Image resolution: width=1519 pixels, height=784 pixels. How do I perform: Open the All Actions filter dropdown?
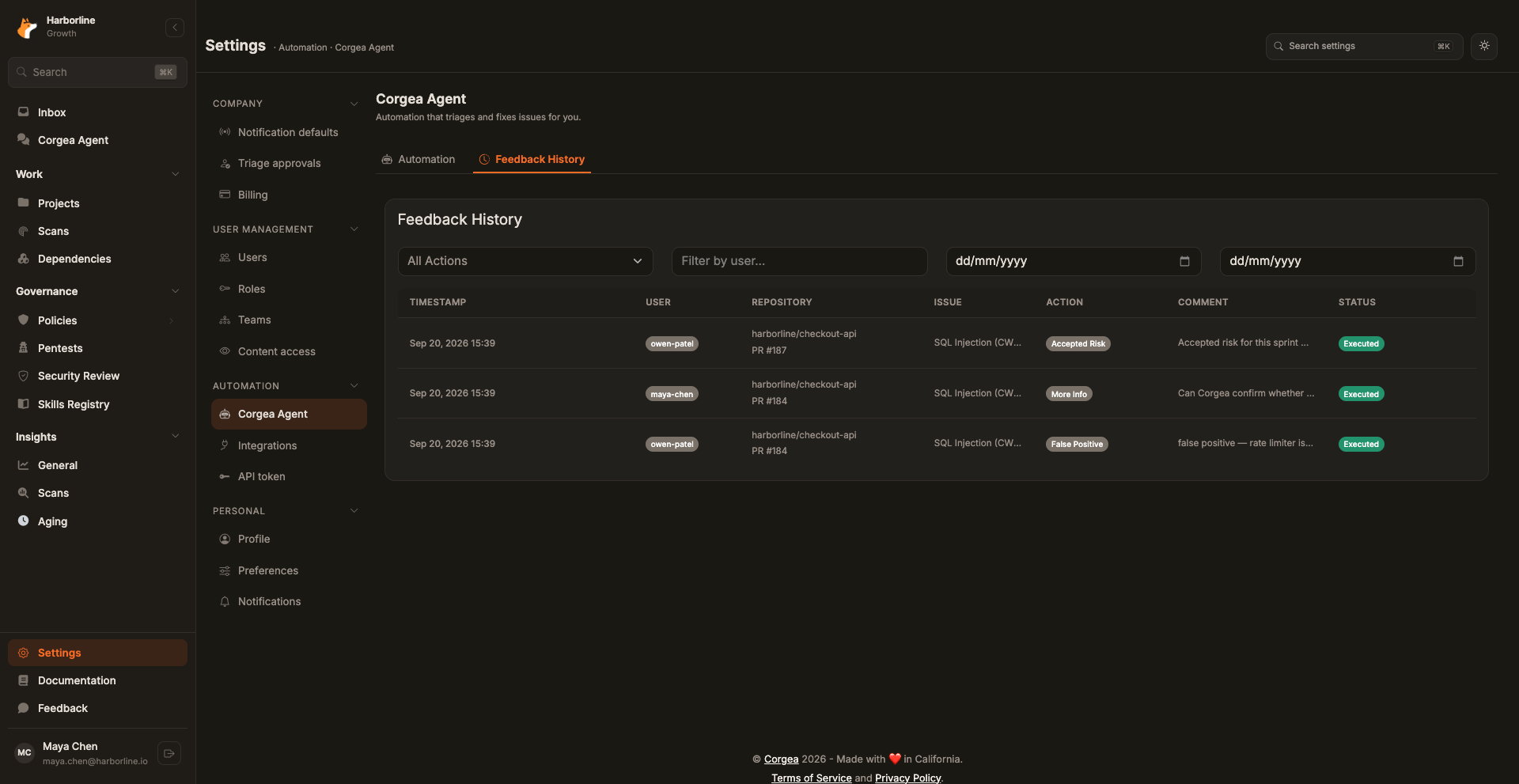point(525,261)
